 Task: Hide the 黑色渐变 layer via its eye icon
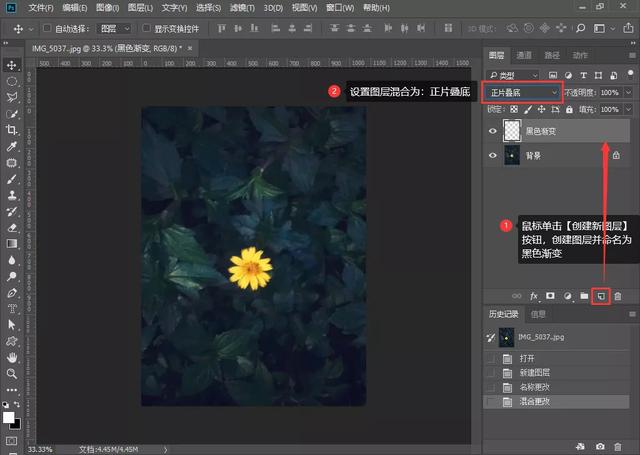click(x=492, y=131)
